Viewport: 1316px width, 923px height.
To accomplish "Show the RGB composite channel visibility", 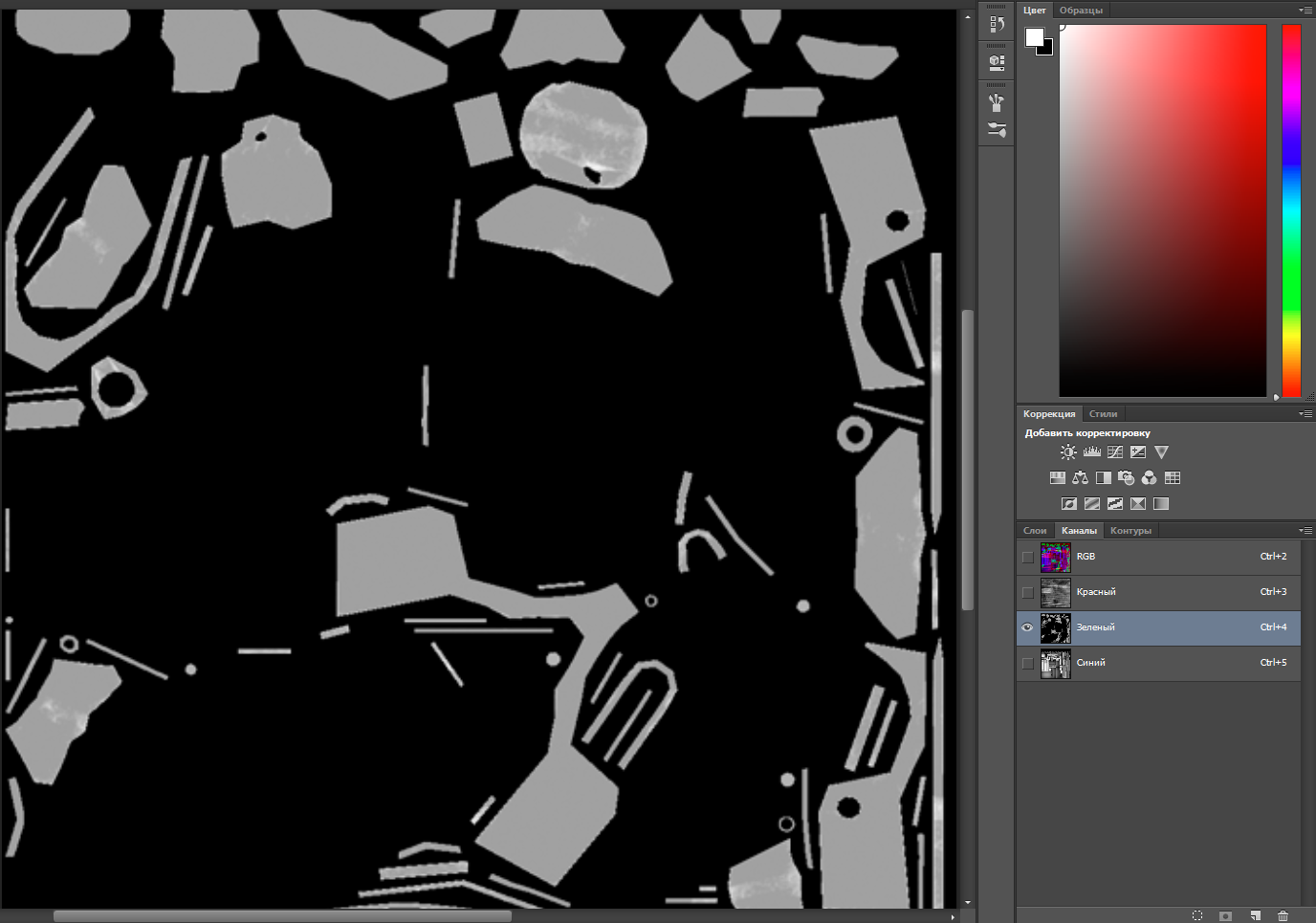I will 1028,557.
